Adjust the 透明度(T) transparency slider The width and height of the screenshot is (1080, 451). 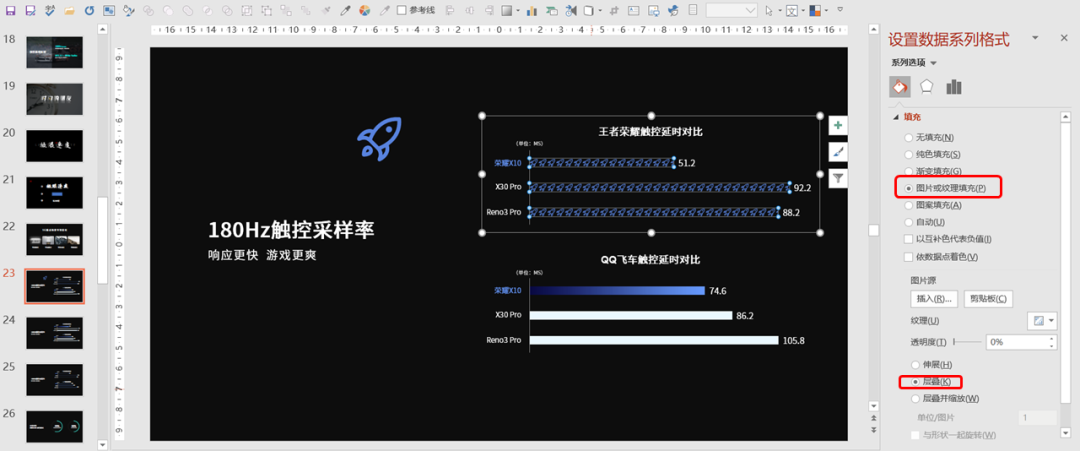(x=967, y=342)
